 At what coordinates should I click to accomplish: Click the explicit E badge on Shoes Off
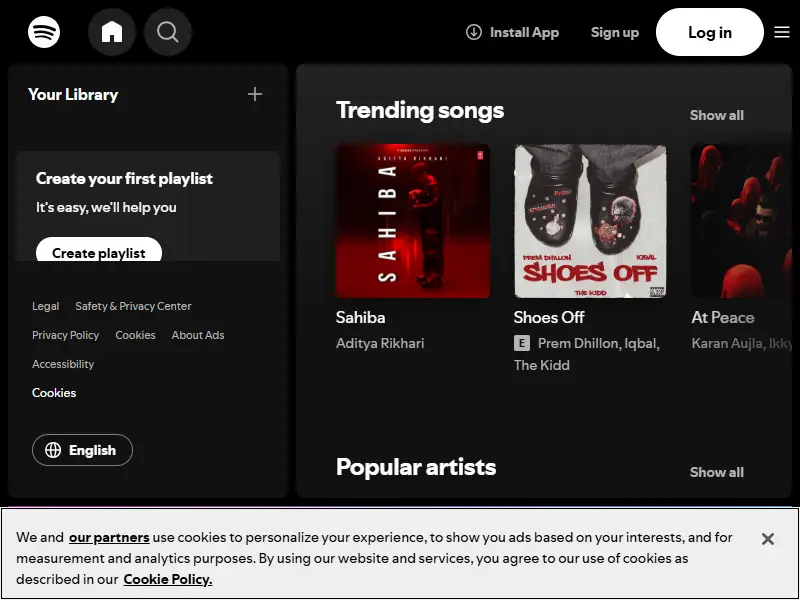click(x=521, y=343)
